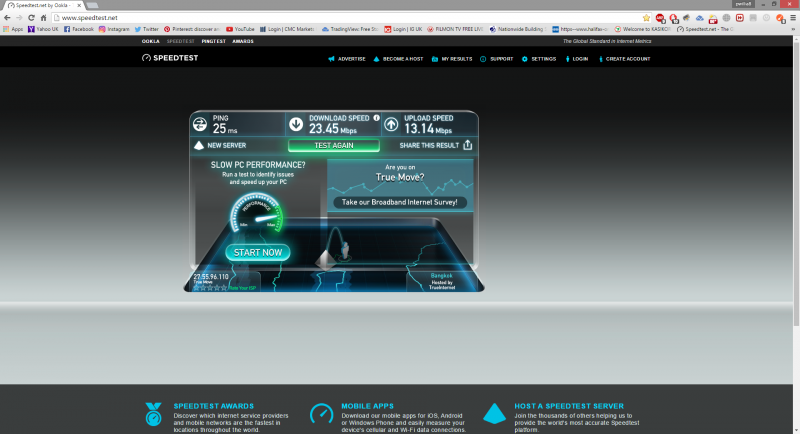Click the New Server pyramid icon
This screenshot has width=800, height=434.
click(199, 145)
